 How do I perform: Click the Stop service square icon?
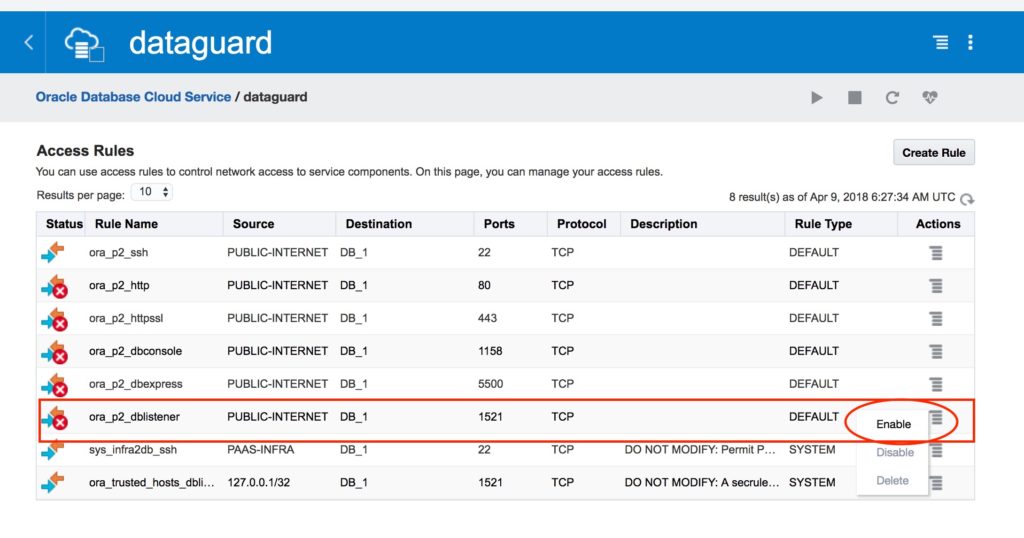click(x=854, y=98)
